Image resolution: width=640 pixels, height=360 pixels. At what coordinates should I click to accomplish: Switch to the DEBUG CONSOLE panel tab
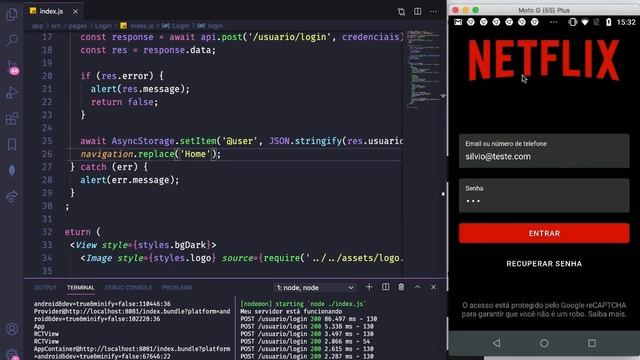coord(128,288)
